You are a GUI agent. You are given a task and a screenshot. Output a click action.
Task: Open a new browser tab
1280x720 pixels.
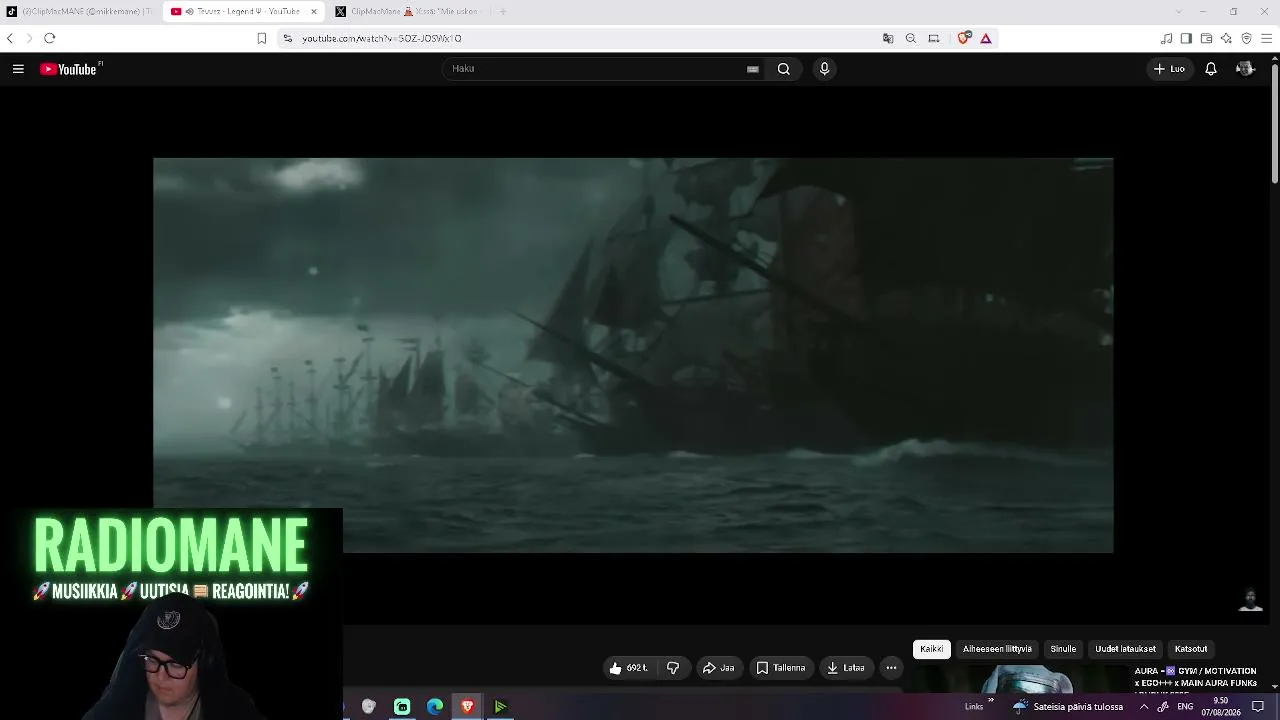(503, 11)
